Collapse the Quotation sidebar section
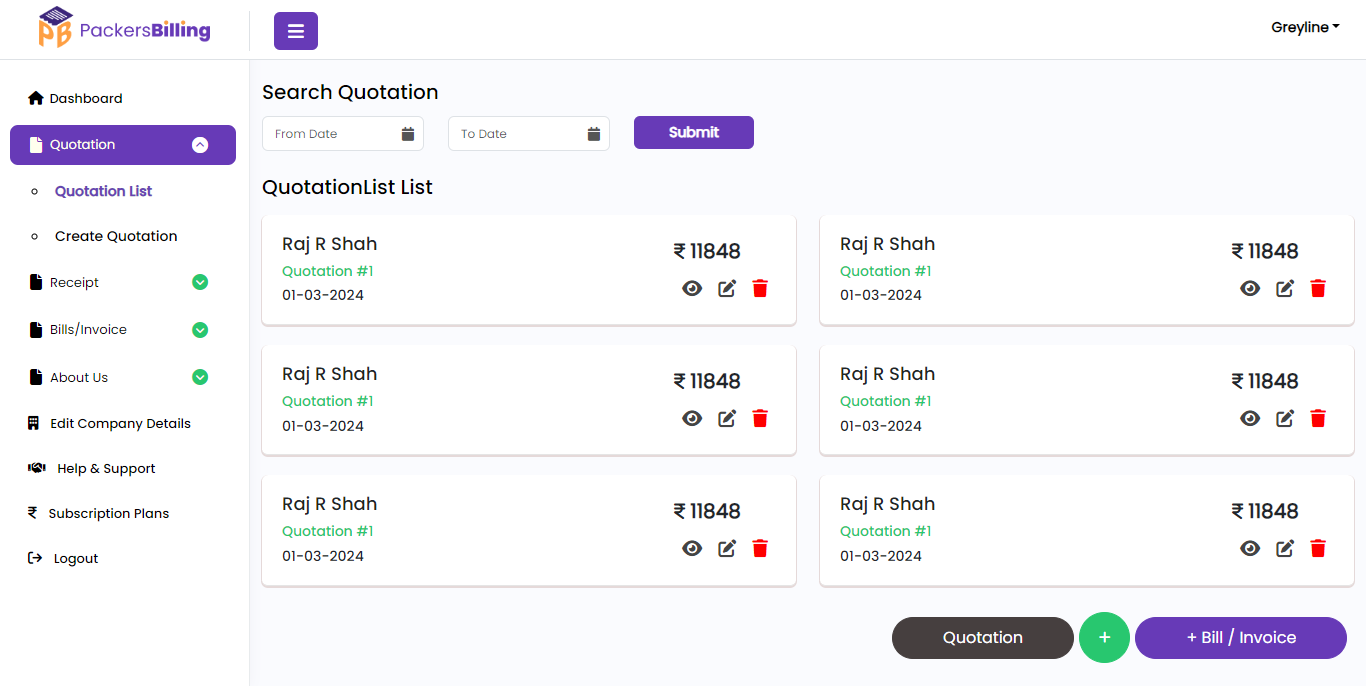The image size is (1366, 686). 200,145
